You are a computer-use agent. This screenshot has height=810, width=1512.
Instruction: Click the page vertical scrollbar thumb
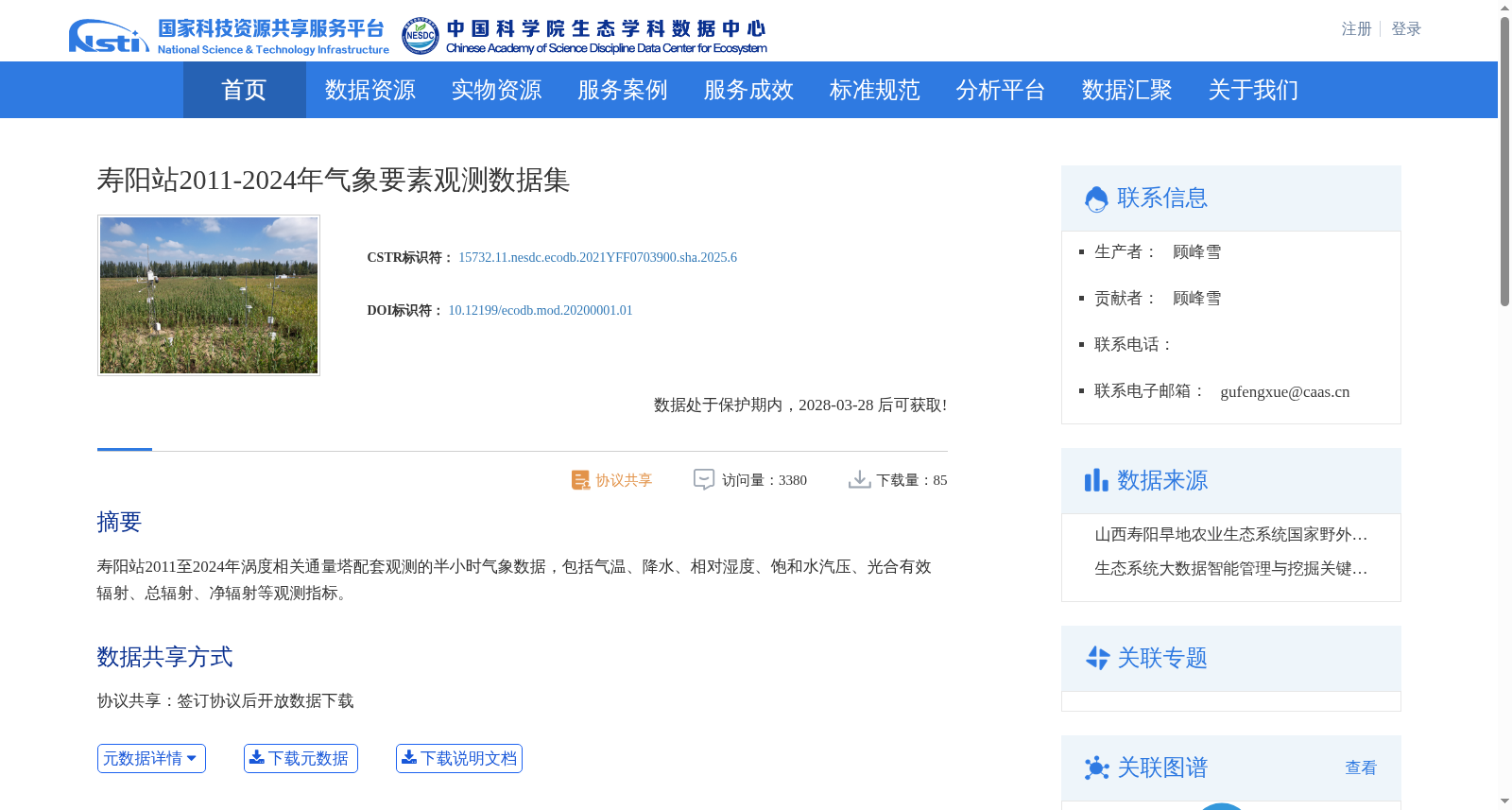(1504, 161)
